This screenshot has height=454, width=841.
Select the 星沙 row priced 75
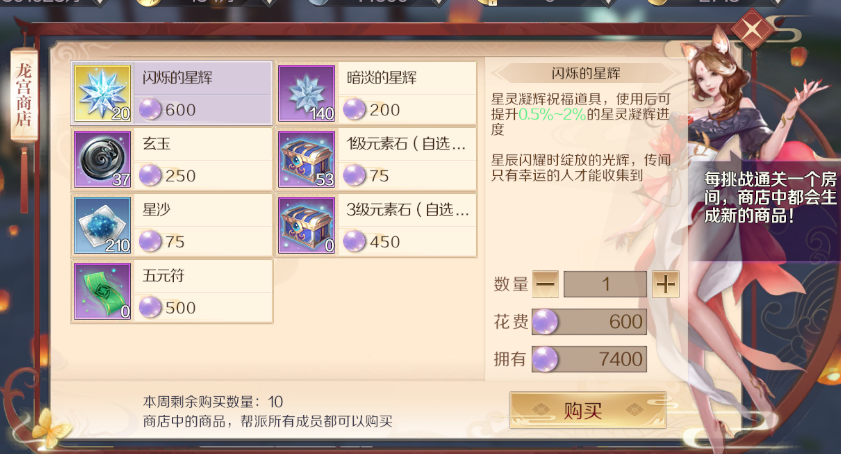pos(172,225)
